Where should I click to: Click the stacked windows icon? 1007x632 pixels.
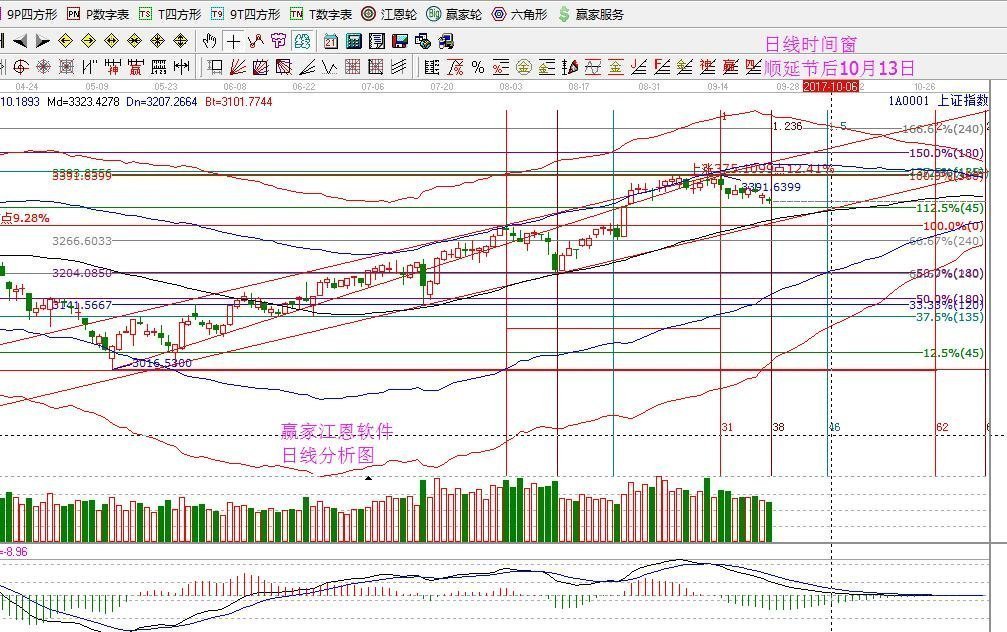[x=423, y=41]
